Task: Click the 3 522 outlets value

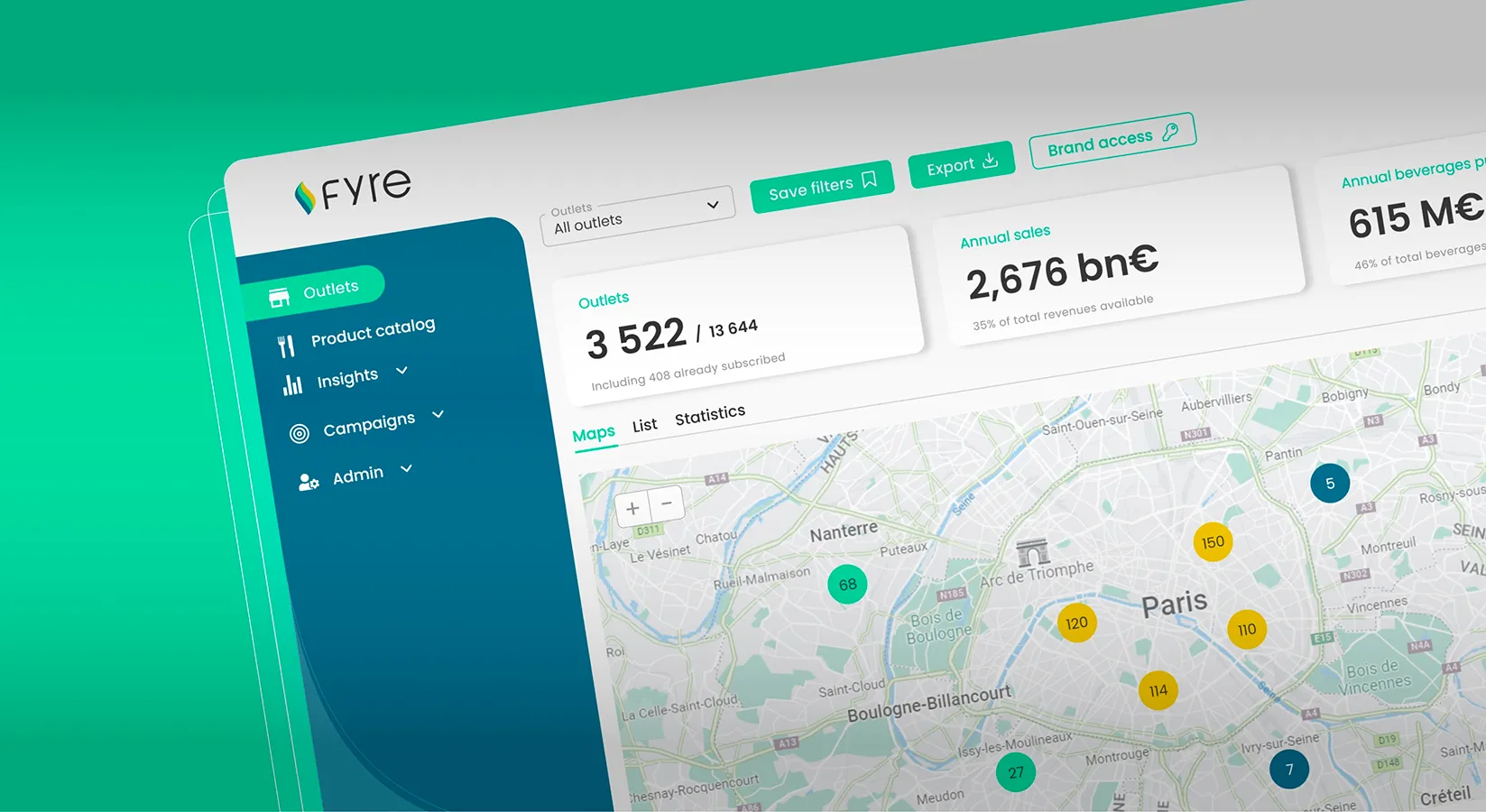Action: (x=635, y=339)
